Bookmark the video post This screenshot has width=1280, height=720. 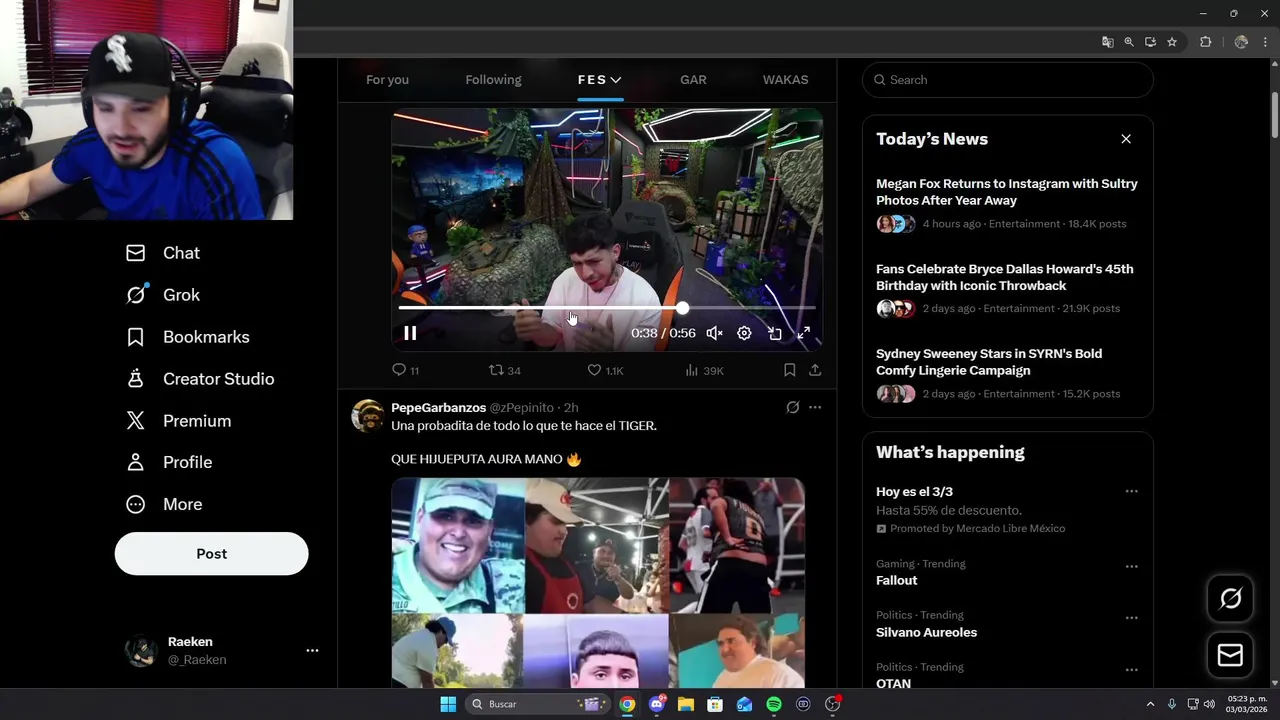click(789, 370)
